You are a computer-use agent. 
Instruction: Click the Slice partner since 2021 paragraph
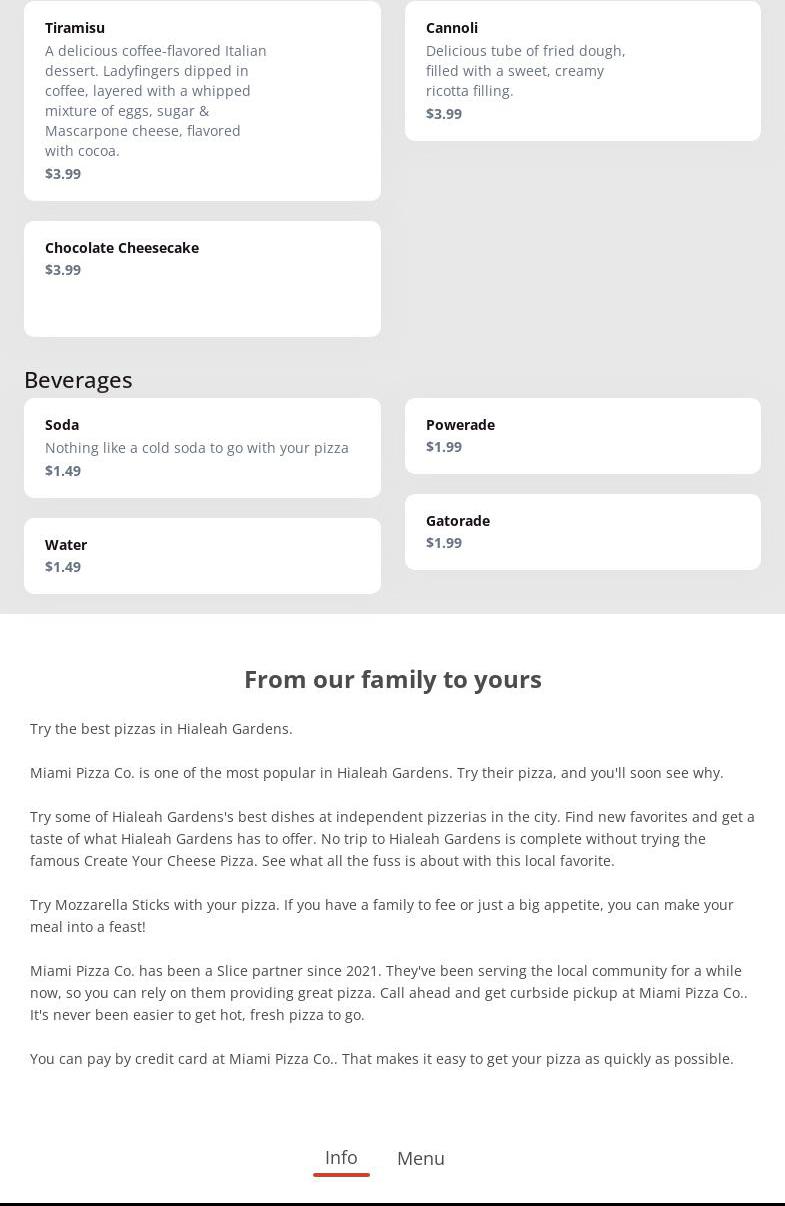click(389, 992)
